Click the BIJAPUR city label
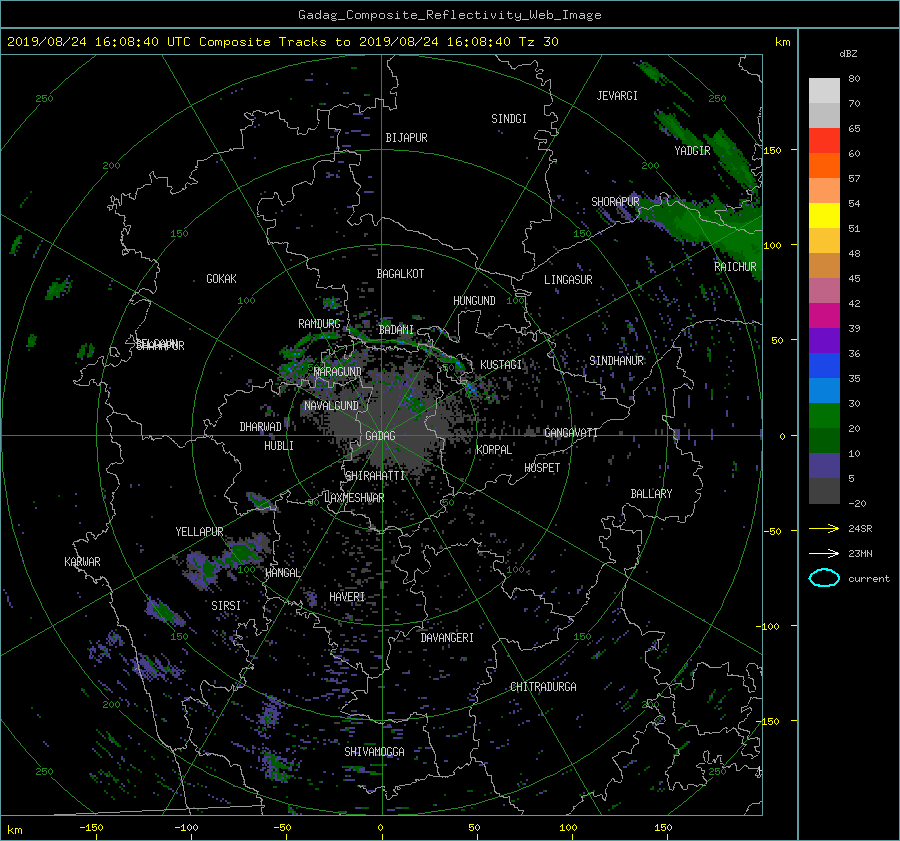Image resolution: width=900 pixels, height=841 pixels. tap(406, 138)
